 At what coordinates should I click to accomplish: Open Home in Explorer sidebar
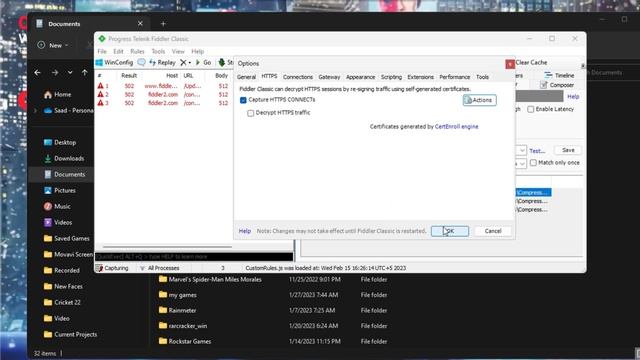coord(58,95)
